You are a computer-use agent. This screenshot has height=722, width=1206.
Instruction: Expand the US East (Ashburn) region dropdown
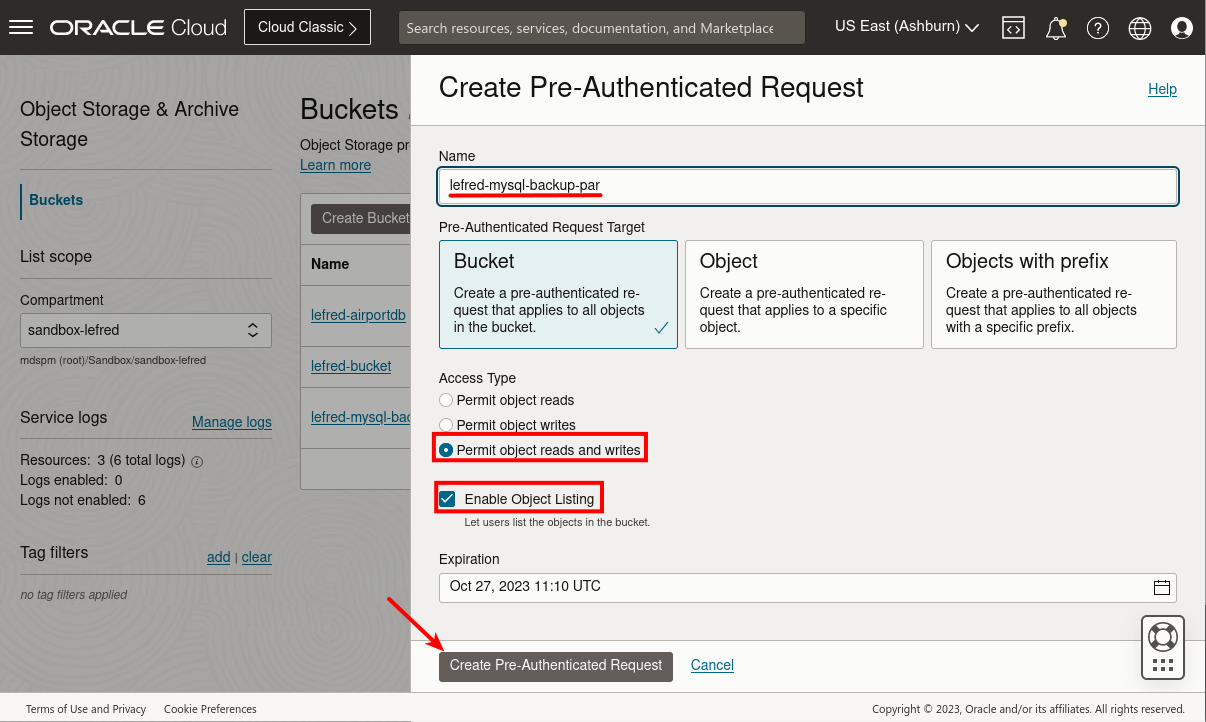click(x=906, y=27)
